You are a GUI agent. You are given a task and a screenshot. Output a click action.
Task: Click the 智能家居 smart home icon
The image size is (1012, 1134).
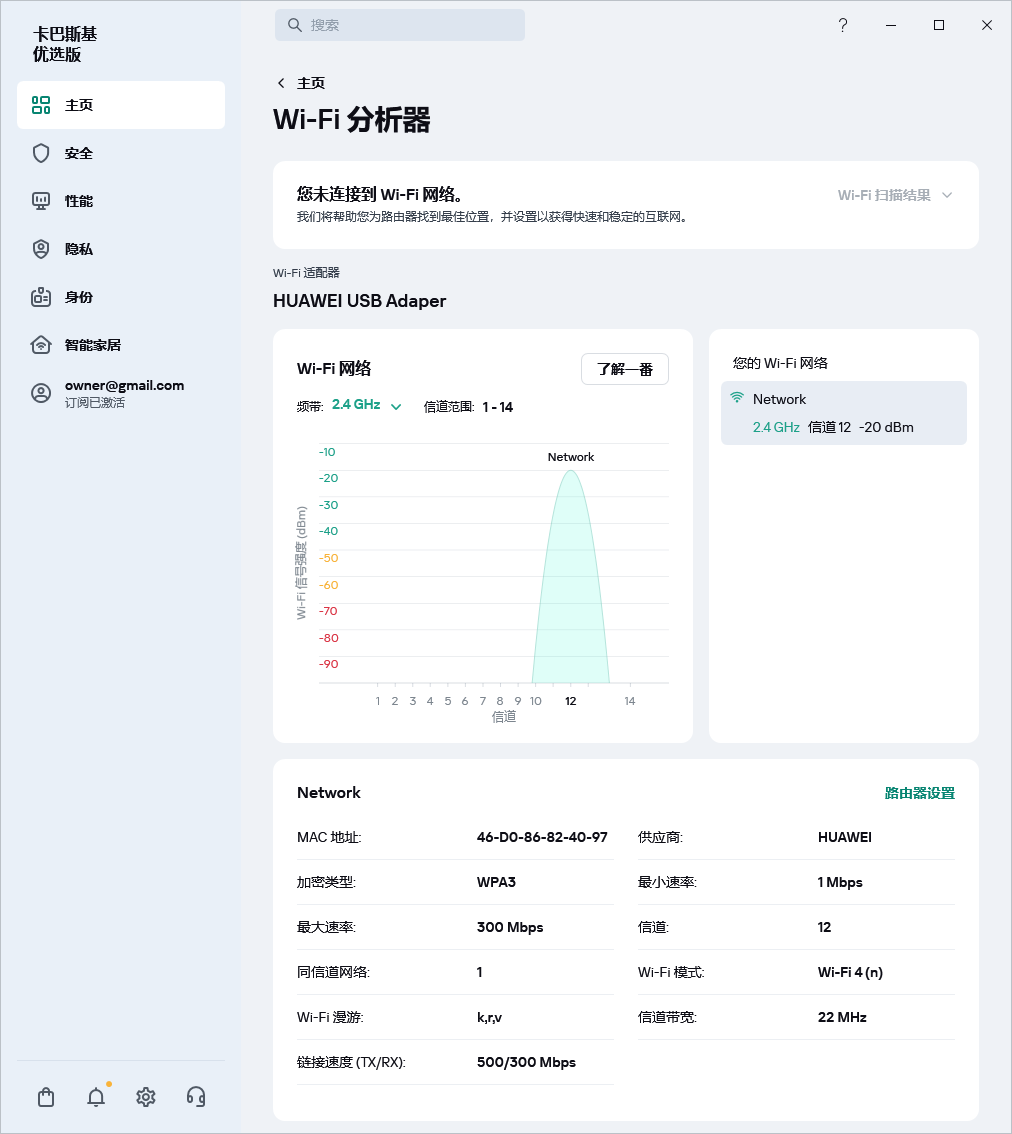[x=41, y=345]
